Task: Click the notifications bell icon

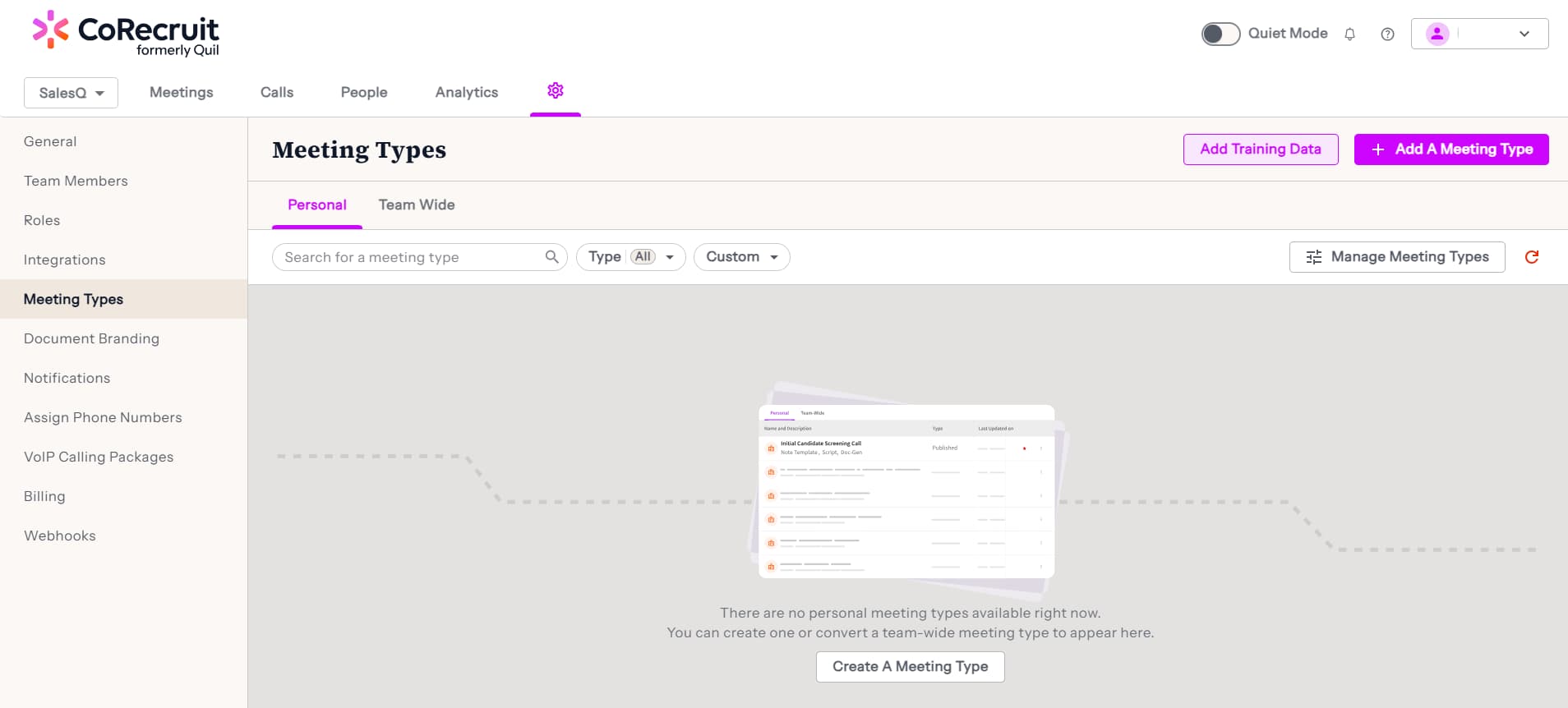Action: tap(1349, 34)
